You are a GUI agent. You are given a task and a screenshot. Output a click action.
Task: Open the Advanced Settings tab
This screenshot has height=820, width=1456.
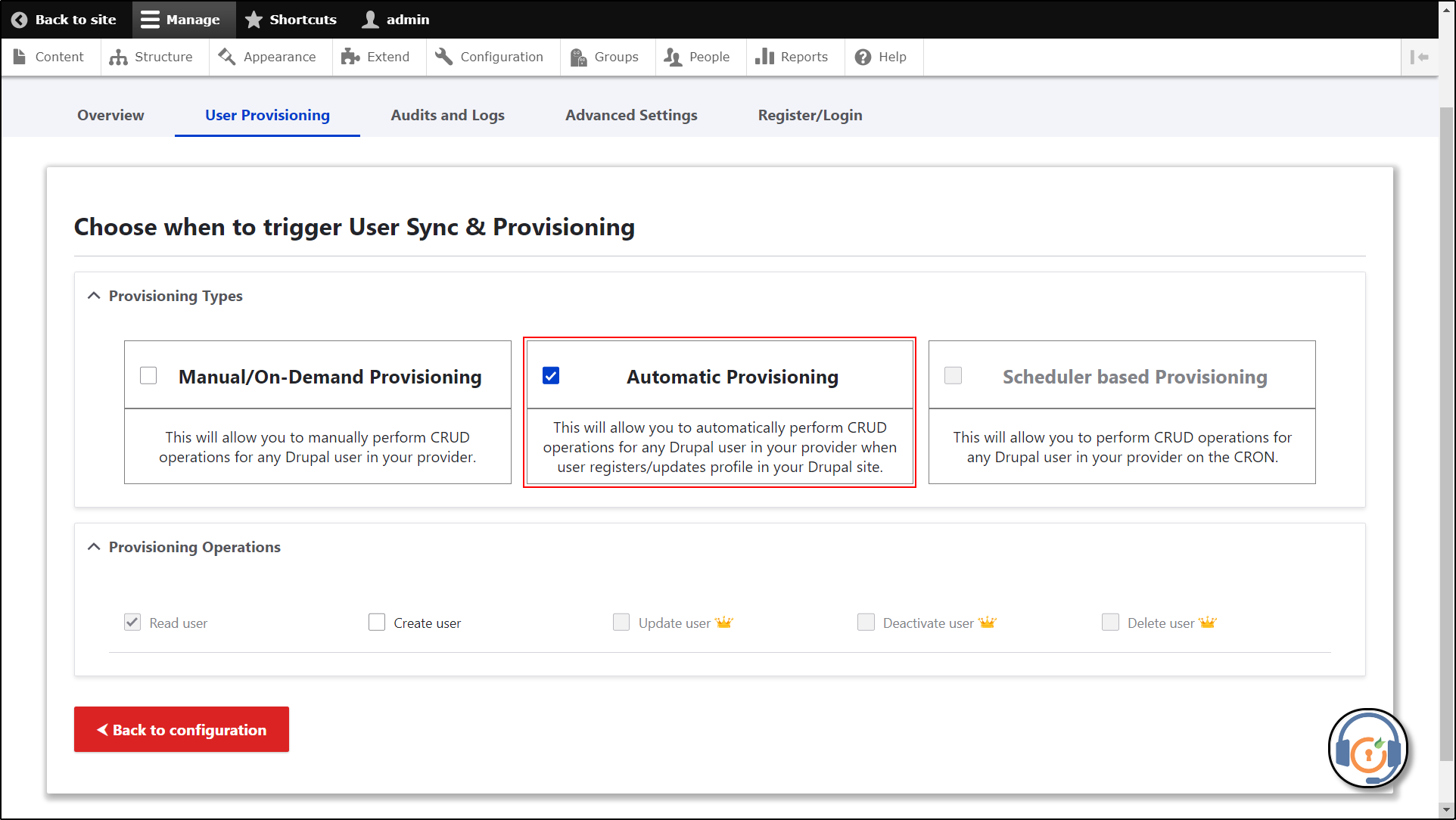coord(630,115)
